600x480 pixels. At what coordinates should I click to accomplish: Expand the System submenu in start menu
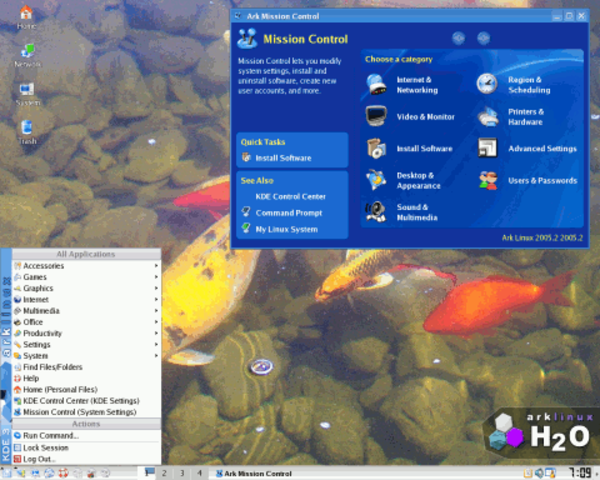click(x=86, y=356)
